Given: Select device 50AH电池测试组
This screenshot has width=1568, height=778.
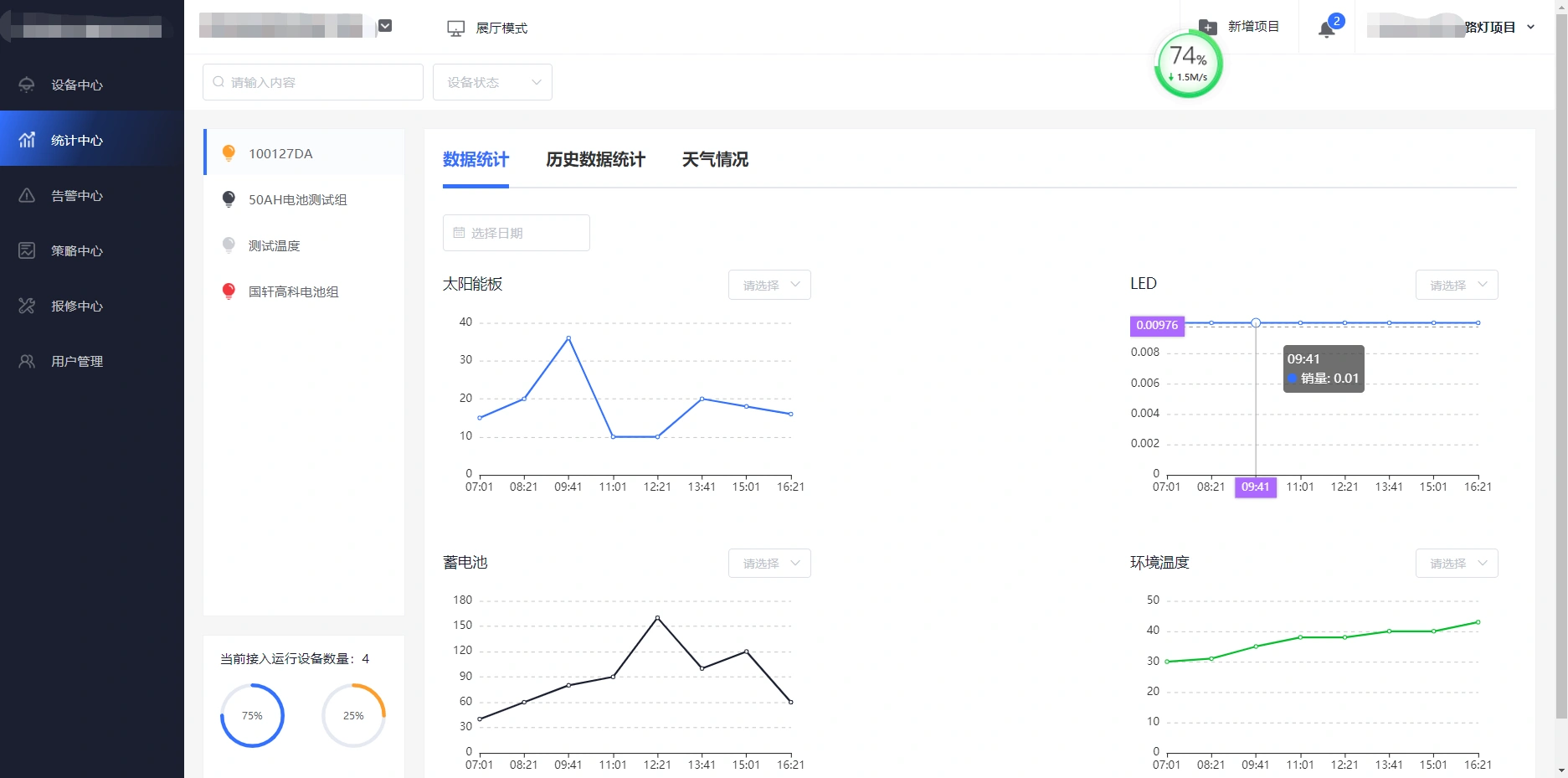Looking at the screenshot, I should (304, 199).
